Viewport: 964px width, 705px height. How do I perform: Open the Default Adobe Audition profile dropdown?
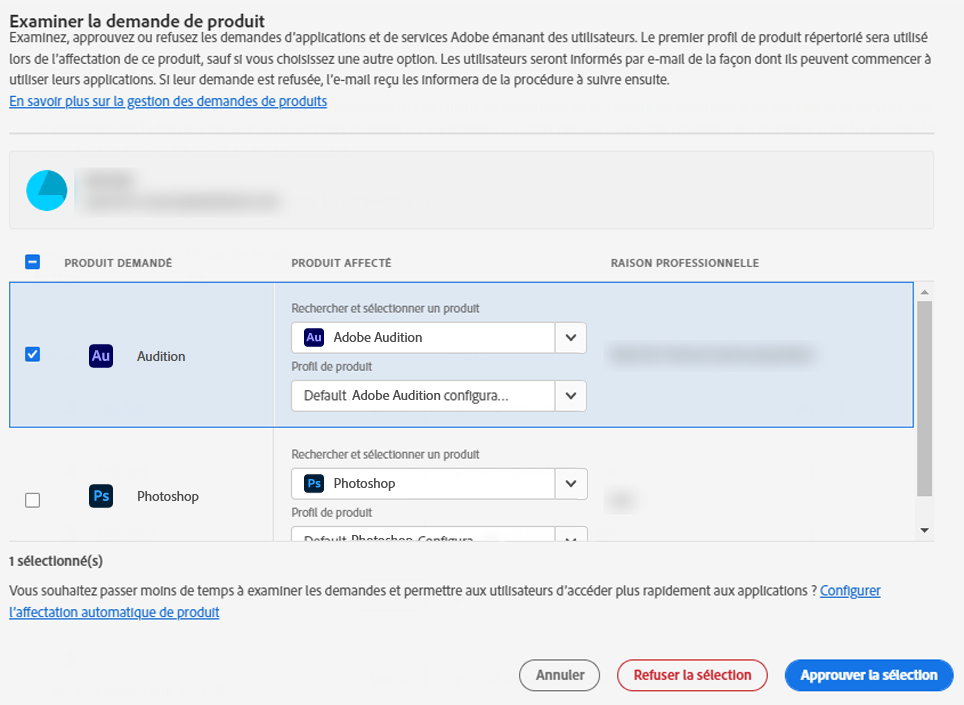[570, 395]
